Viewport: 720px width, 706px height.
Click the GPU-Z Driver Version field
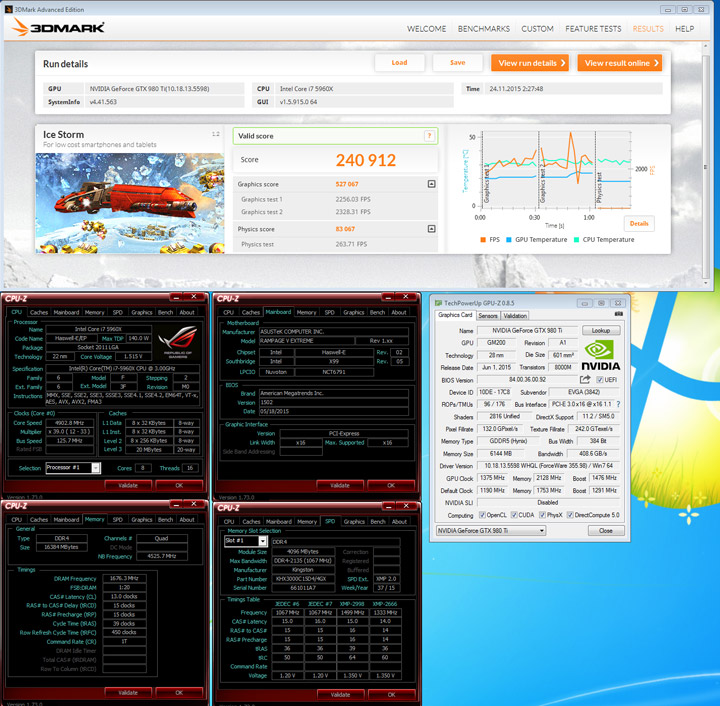548,466
